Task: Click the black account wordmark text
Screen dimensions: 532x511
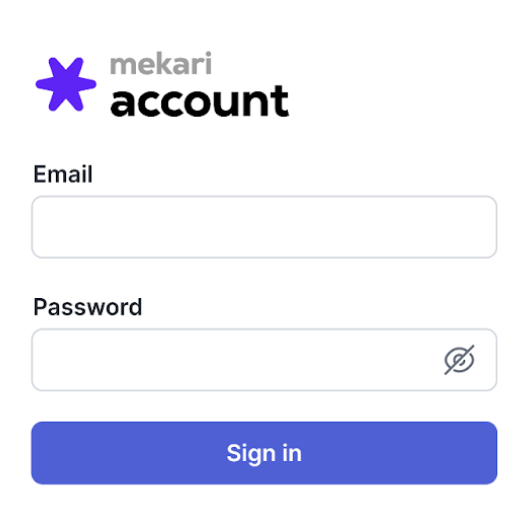Action: click(200, 101)
